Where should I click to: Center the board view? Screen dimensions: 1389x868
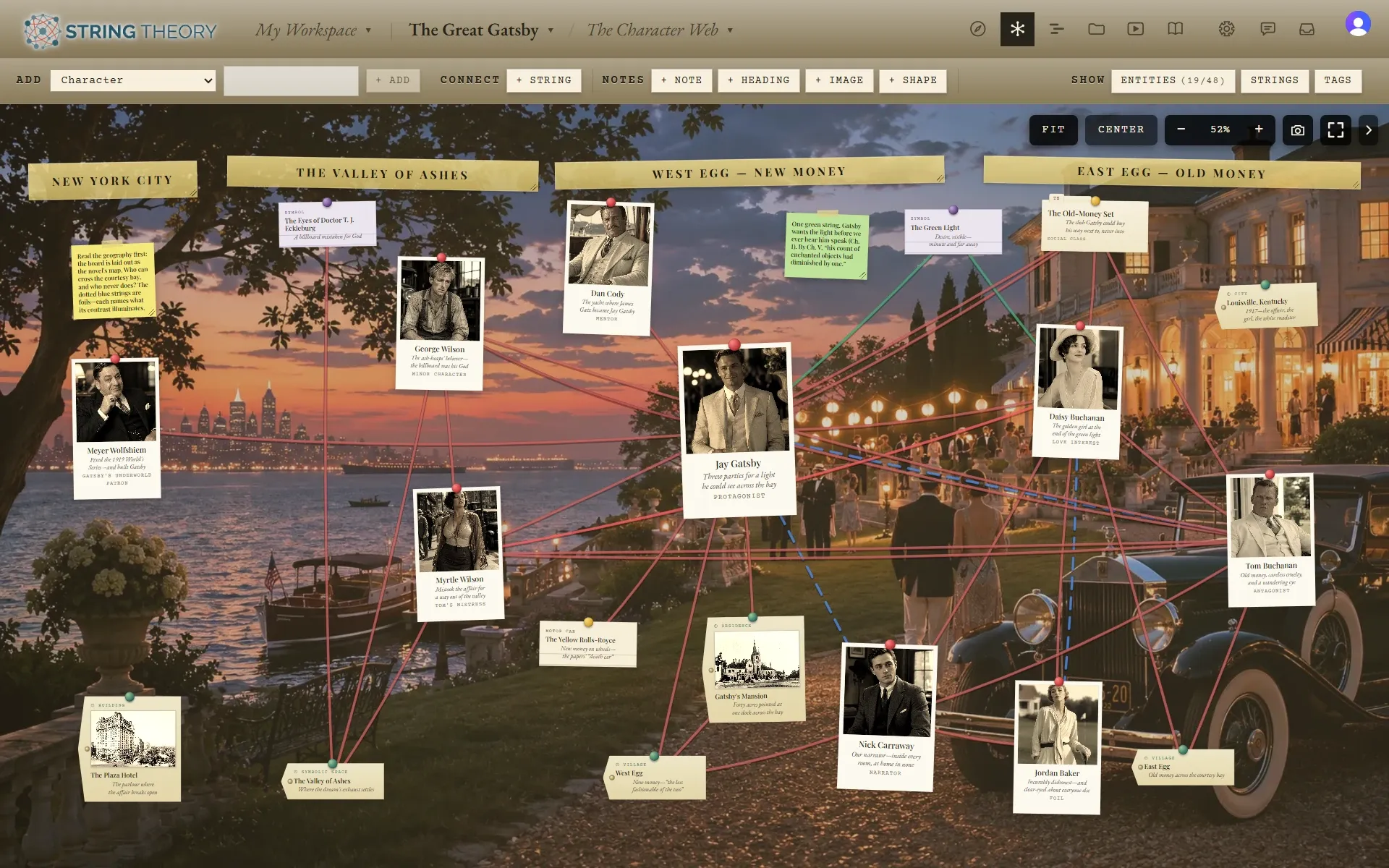pos(1121,129)
